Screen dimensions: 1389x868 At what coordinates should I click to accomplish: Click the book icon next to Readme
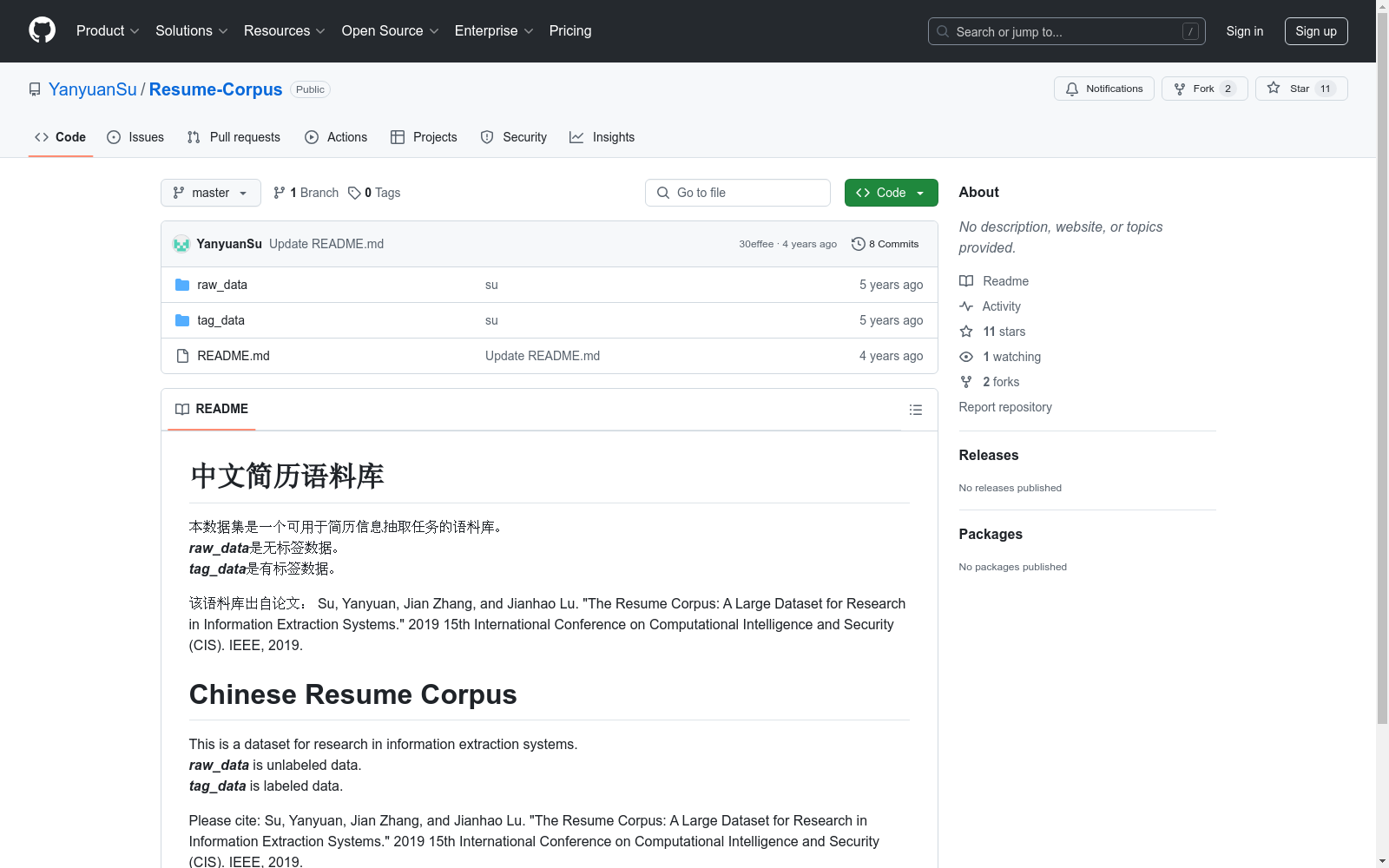(x=966, y=281)
